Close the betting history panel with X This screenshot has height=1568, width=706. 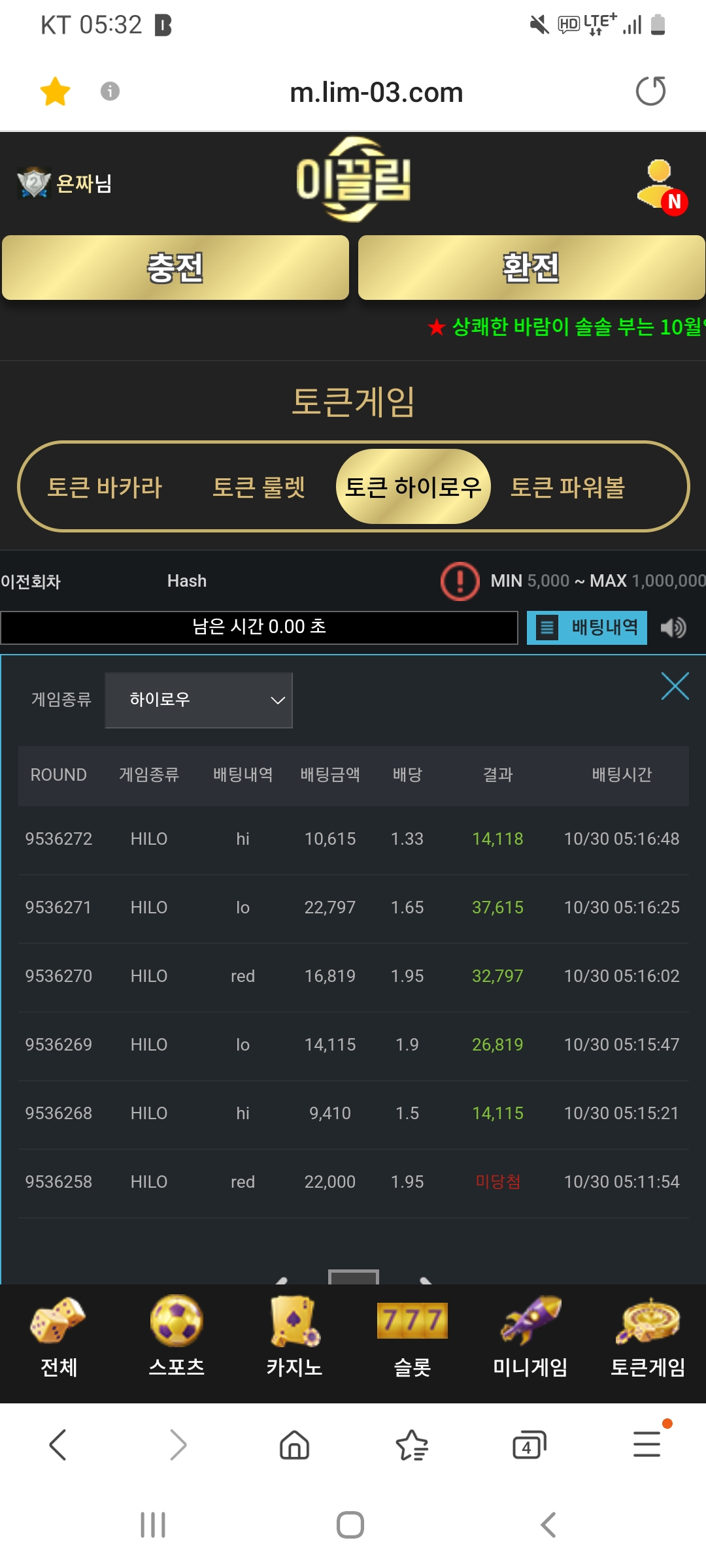pos(675,686)
